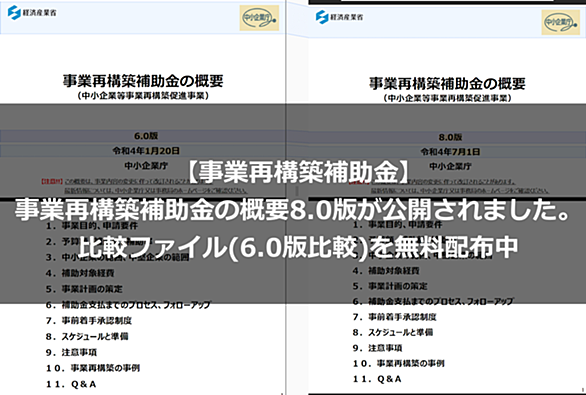The height and width of the screenshot is (395, 586).
Task: Click the 中小企業庁 emblem in the 6.0版 document
Action: pos(259,18)
